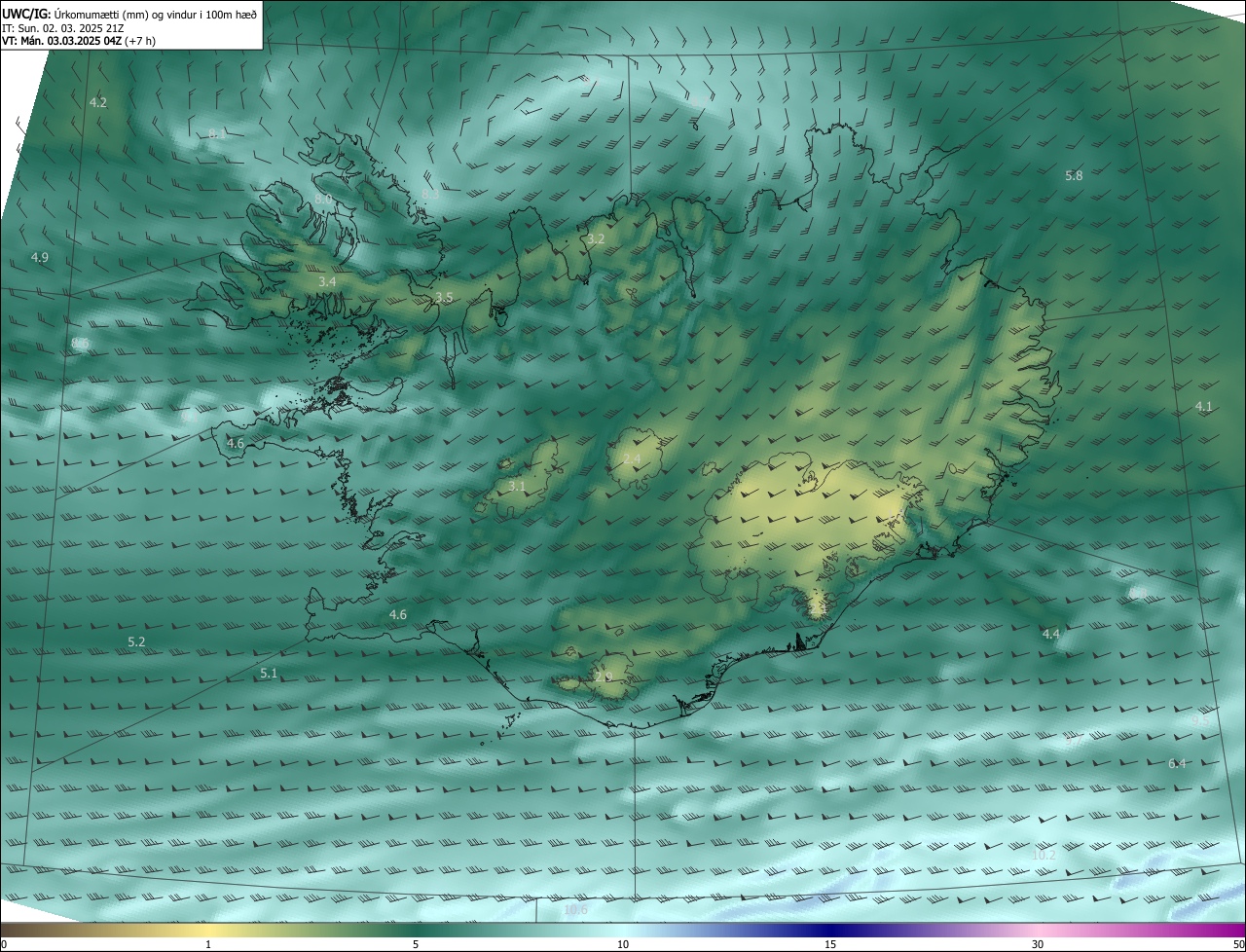Click the 15 tick on the colour scale
This screenshot has height=952, width=1246.
[830, 944]
